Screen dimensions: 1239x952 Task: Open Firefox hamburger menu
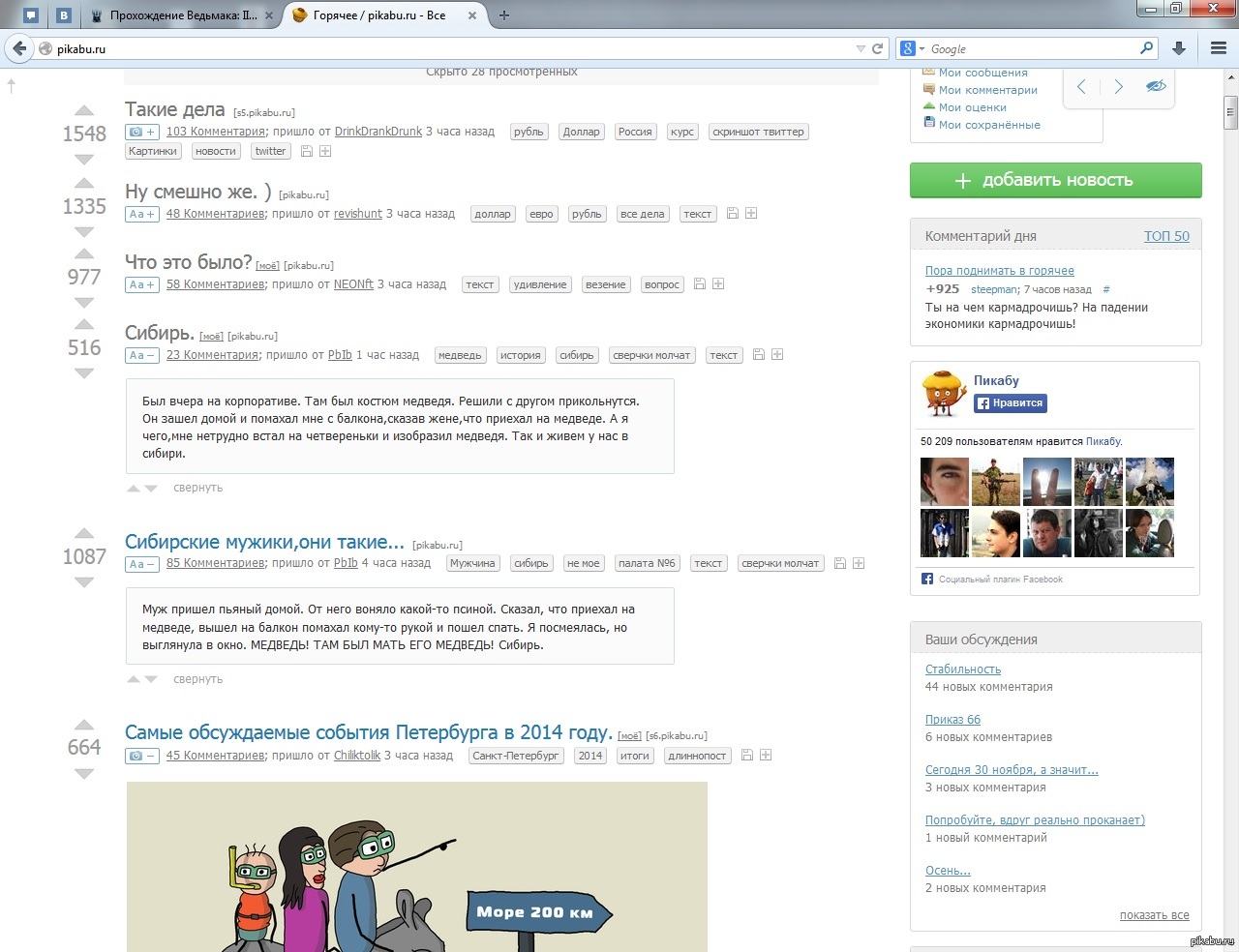point(1219,48)
